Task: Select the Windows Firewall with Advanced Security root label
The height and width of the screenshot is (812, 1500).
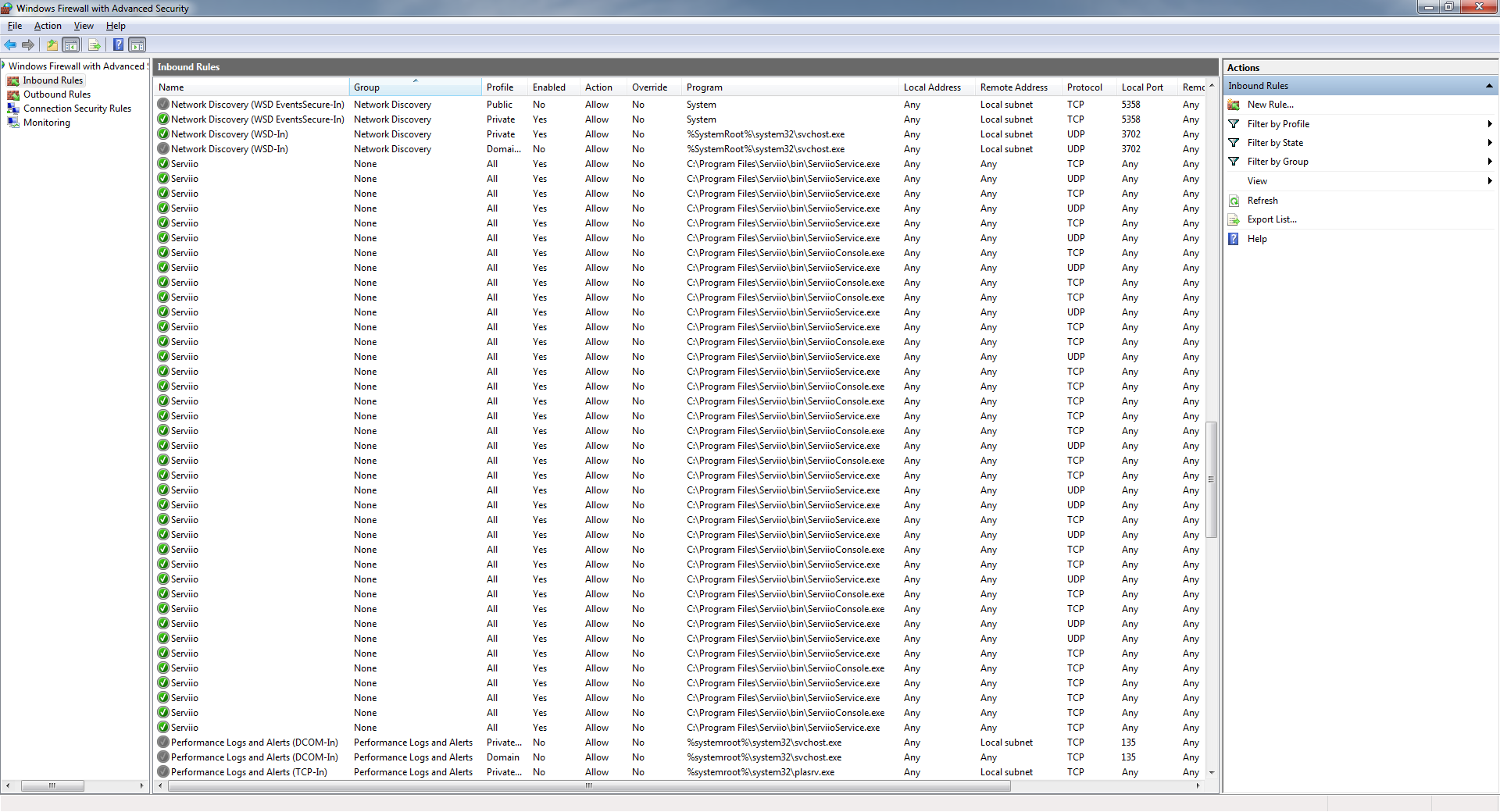Action: 77,66
